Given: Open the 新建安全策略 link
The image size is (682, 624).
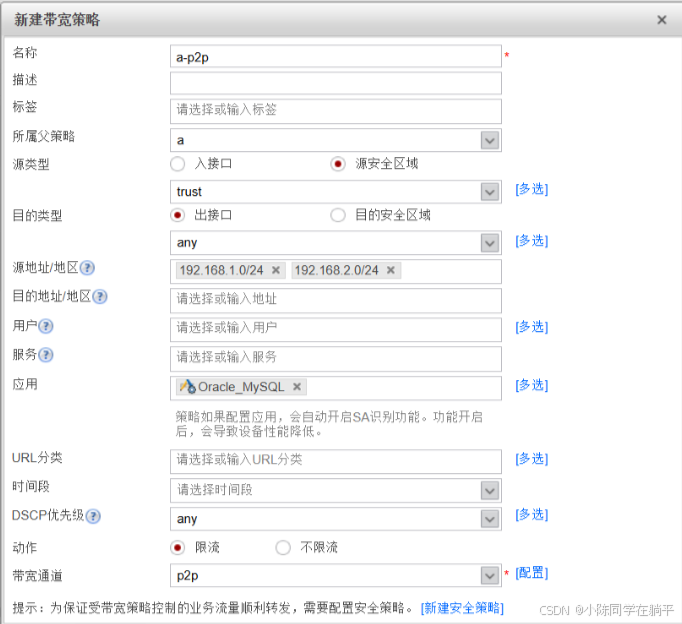Looking at the screenshot, I should (462, 608).
